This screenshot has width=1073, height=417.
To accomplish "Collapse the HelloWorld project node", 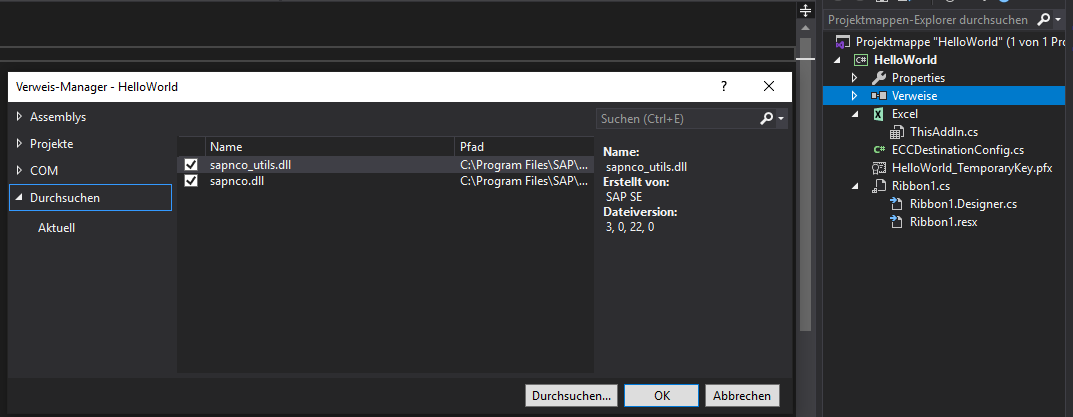I will pos(836,60).
